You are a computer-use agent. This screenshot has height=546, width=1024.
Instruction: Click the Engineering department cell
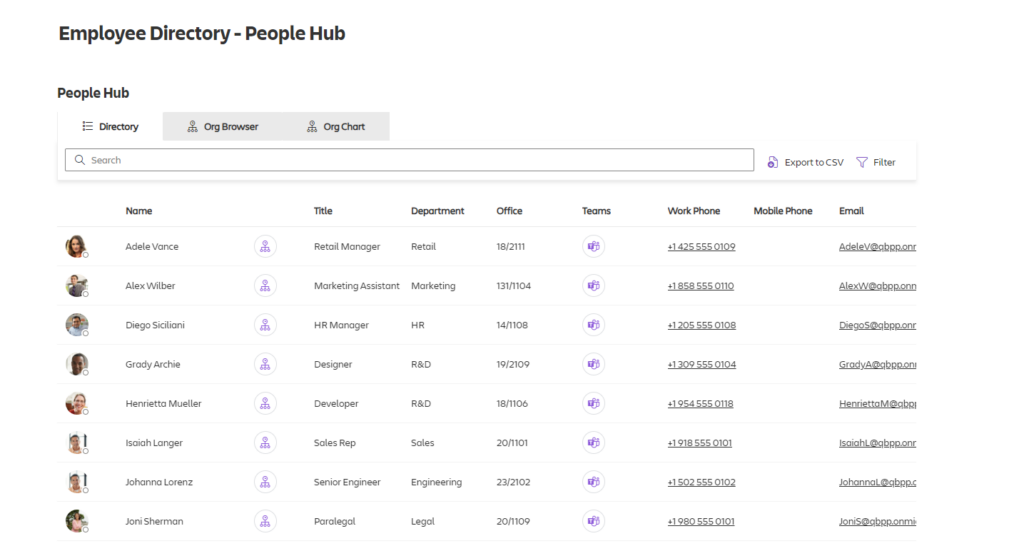[x=436, y=481]
